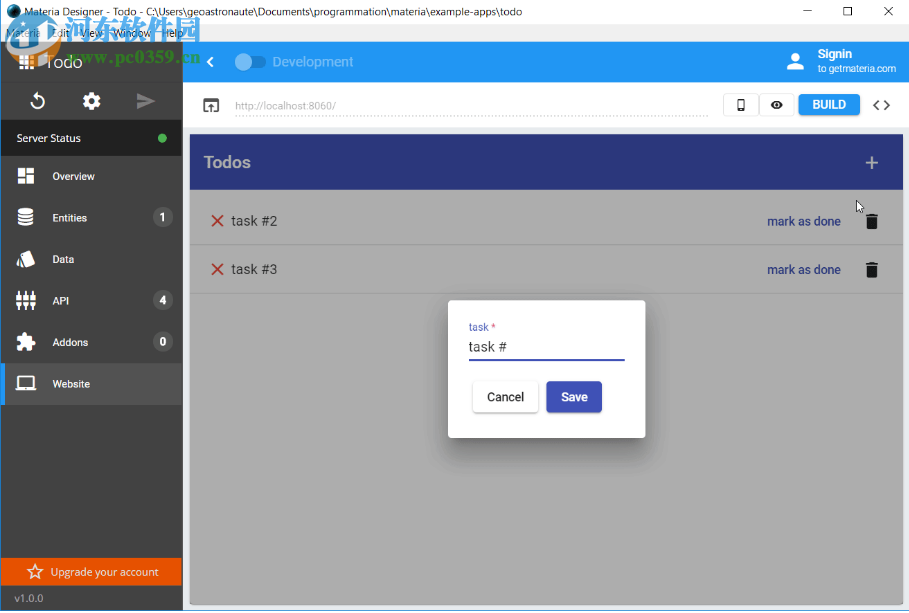This screenshot has height=613, width=909.
Task: Select the Website section
Action: [92, 384]
